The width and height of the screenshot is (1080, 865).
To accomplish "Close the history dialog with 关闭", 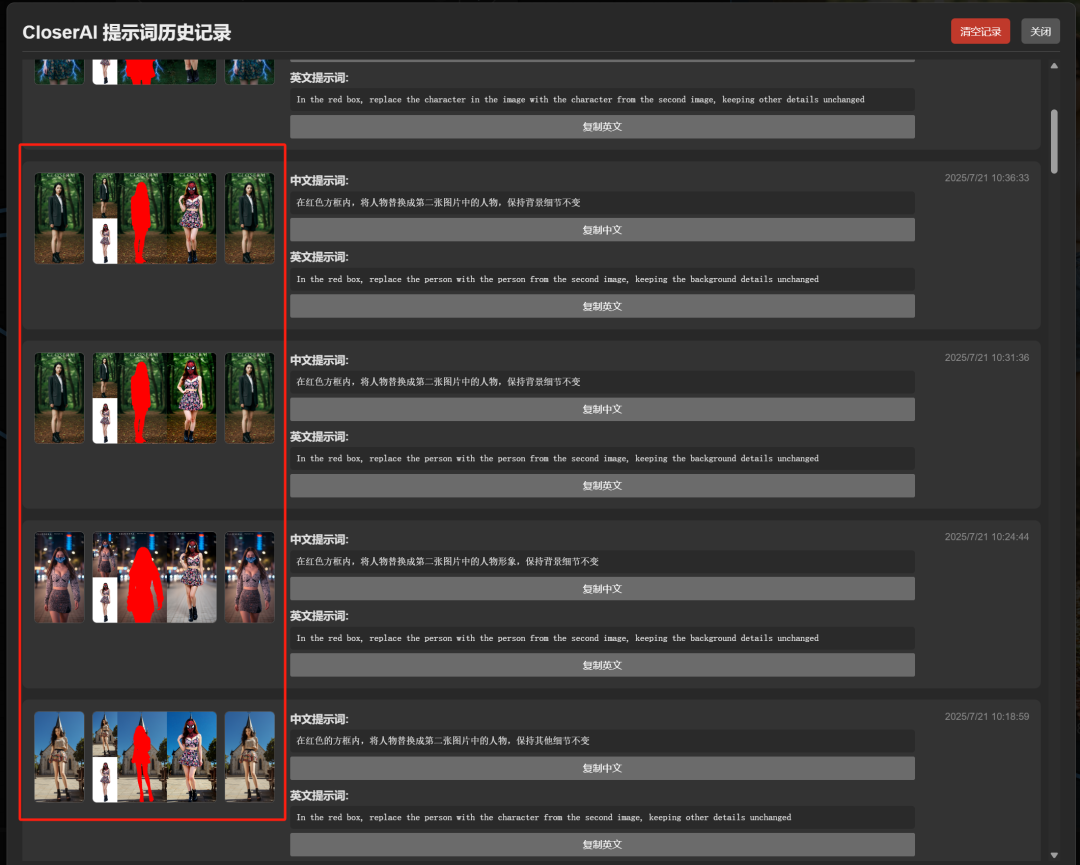I will point(1040,32).
